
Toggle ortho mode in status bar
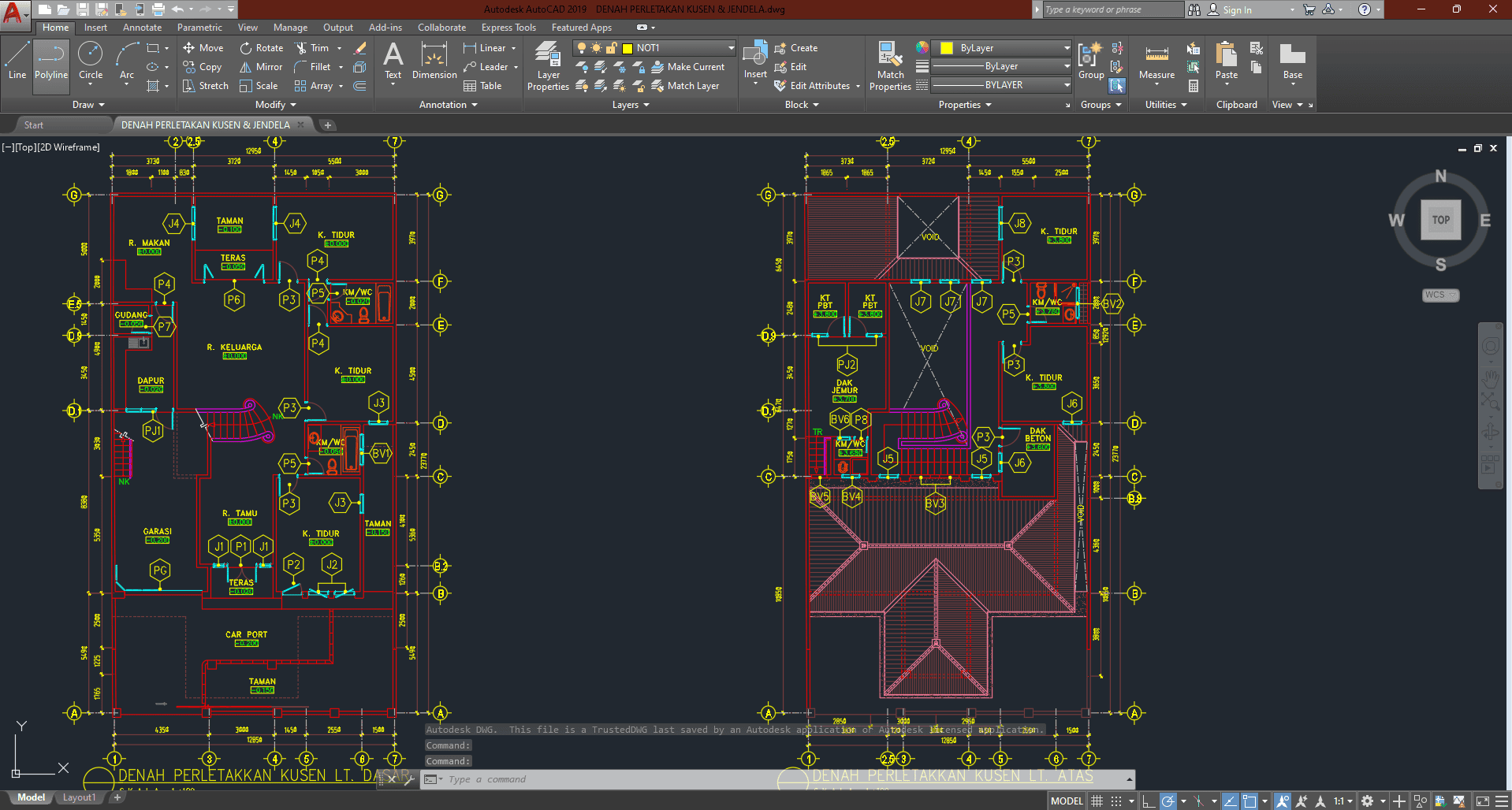click(1149, 801)
